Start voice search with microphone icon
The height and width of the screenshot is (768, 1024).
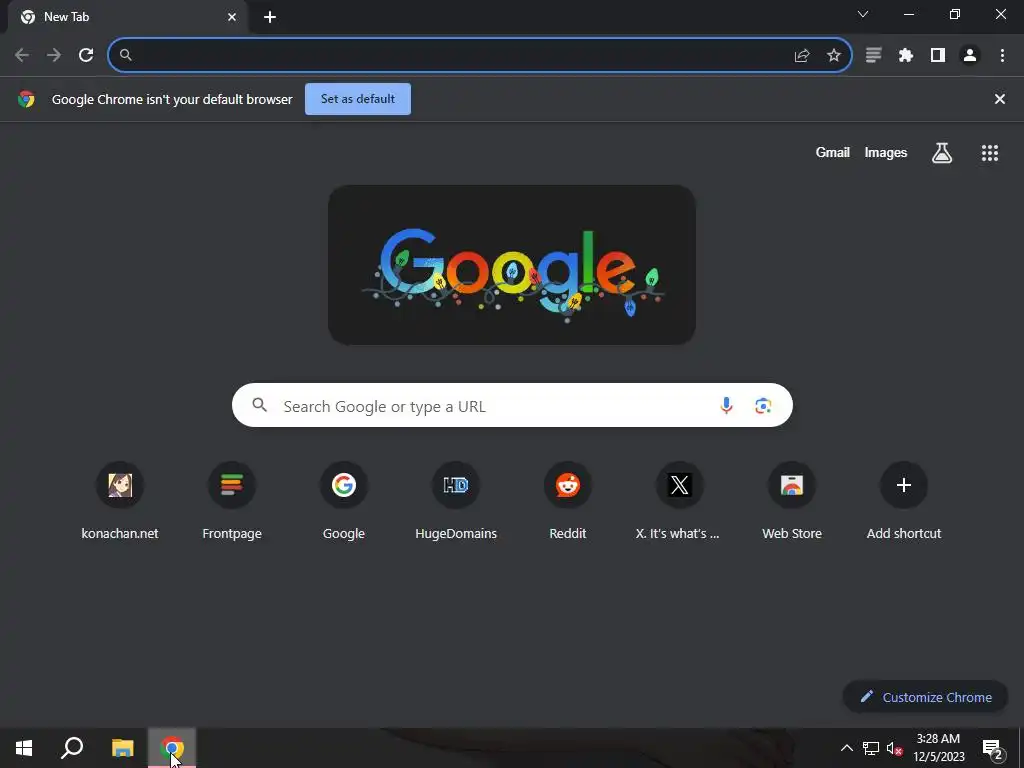click(x=726, y=406)
